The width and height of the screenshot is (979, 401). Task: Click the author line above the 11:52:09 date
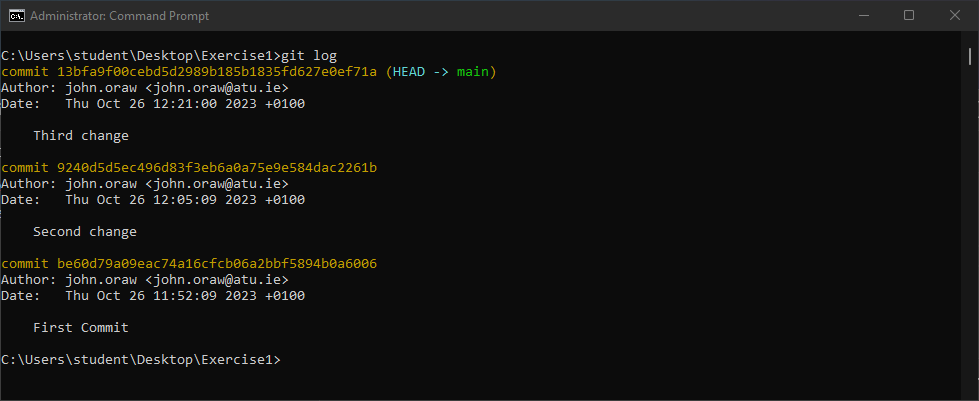tap(145, 280)
